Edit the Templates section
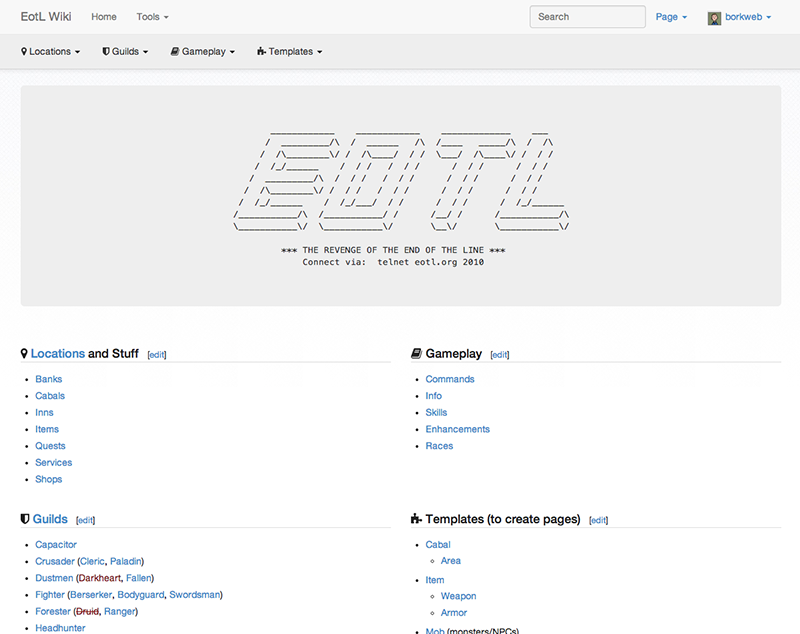800x634 pixels. pos(598,520)
